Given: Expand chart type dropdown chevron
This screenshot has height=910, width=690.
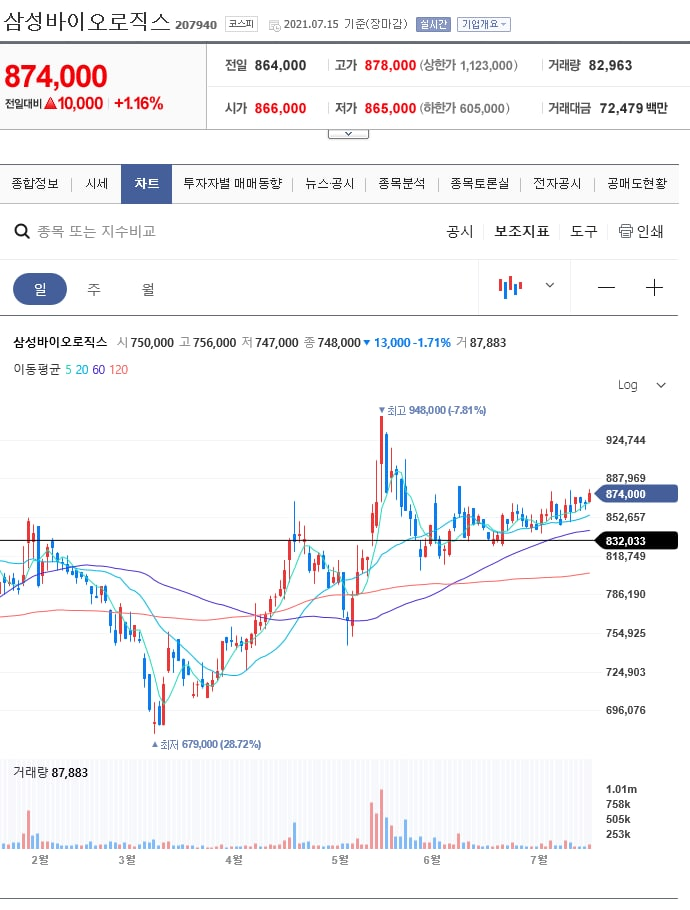Looking at the screenshot, I should tap(550, 285).
